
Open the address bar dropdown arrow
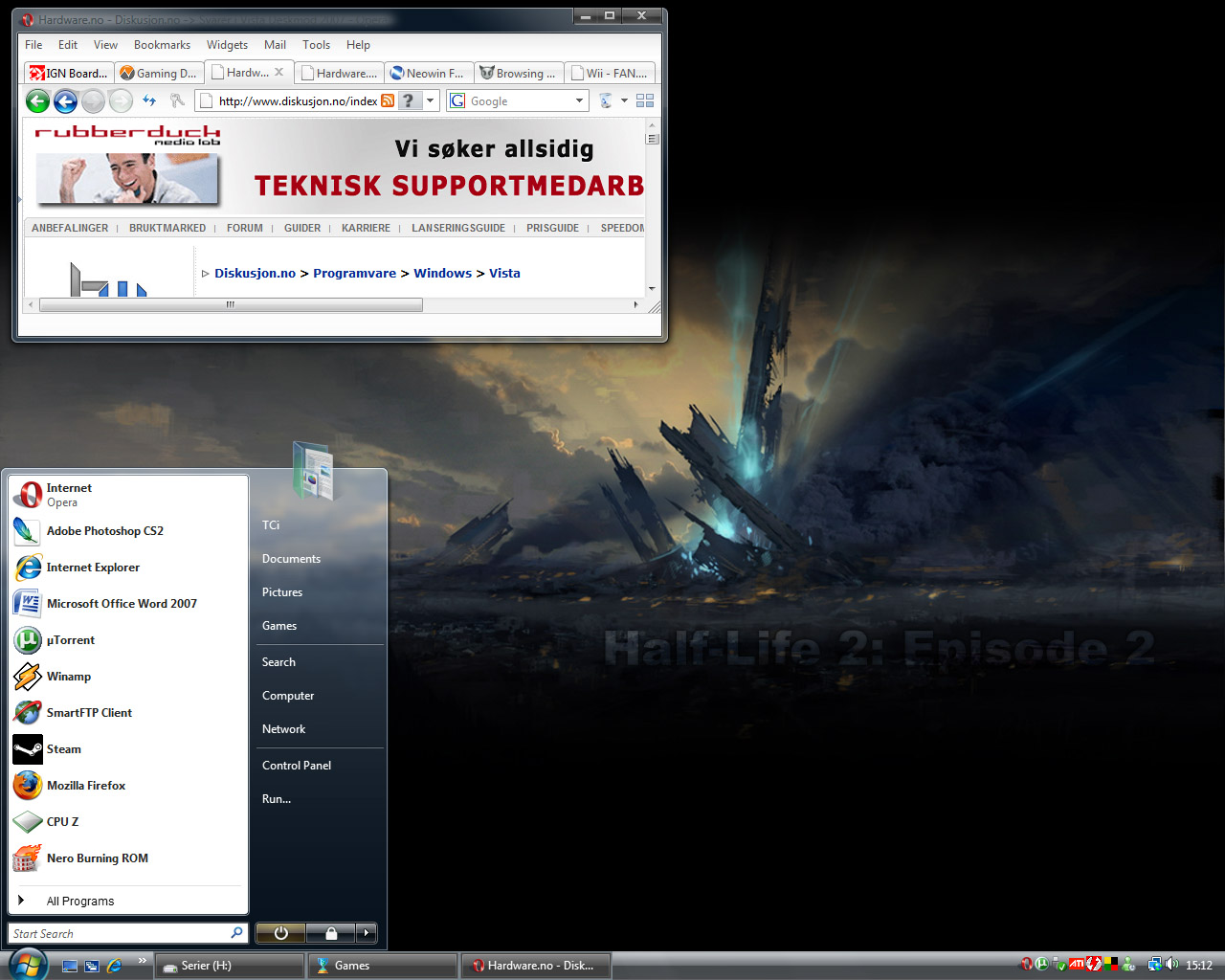pos(431,100)
